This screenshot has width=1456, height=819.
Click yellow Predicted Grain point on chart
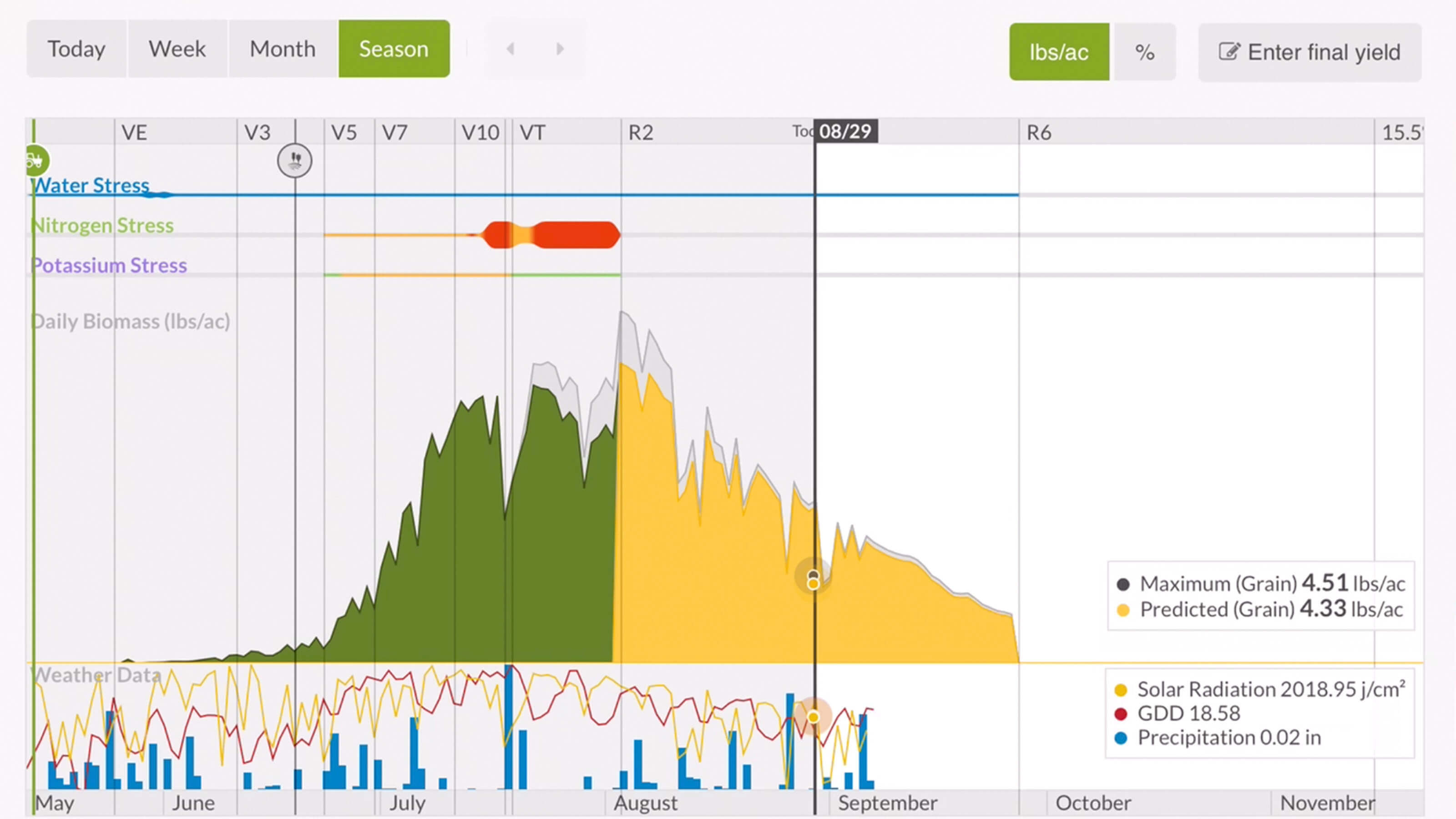point(813,584)
